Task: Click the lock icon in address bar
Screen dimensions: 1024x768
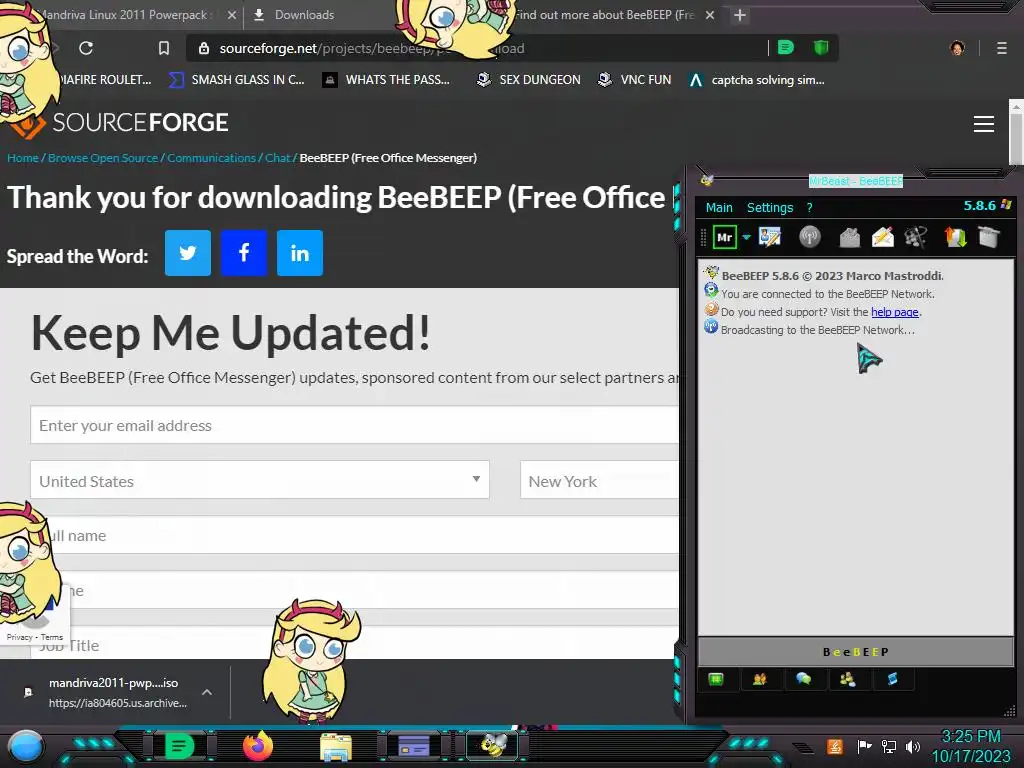Action: pyautogui.click(x=204, y=48)
